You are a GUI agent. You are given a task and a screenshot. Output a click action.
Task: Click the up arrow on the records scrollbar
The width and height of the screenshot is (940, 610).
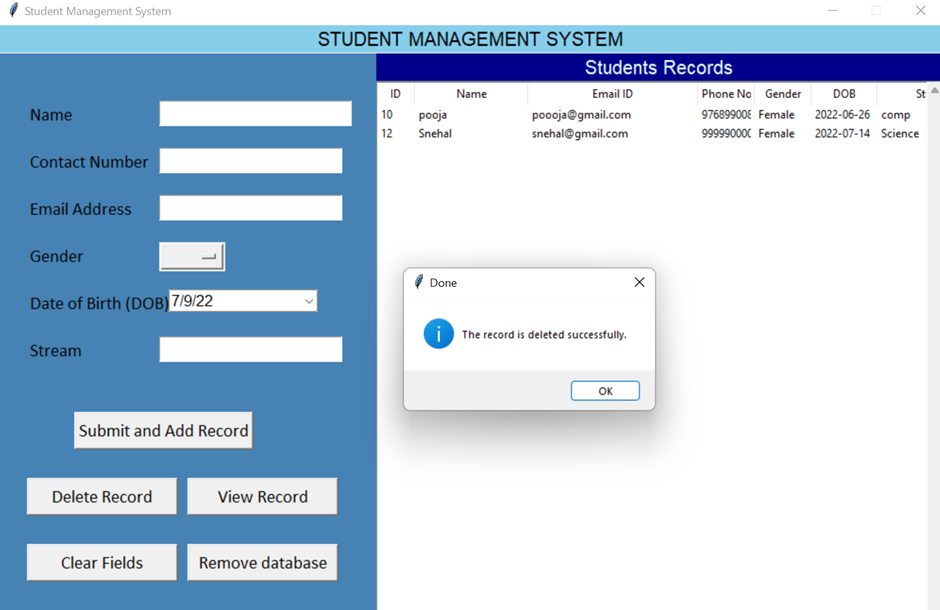point(932,89)
